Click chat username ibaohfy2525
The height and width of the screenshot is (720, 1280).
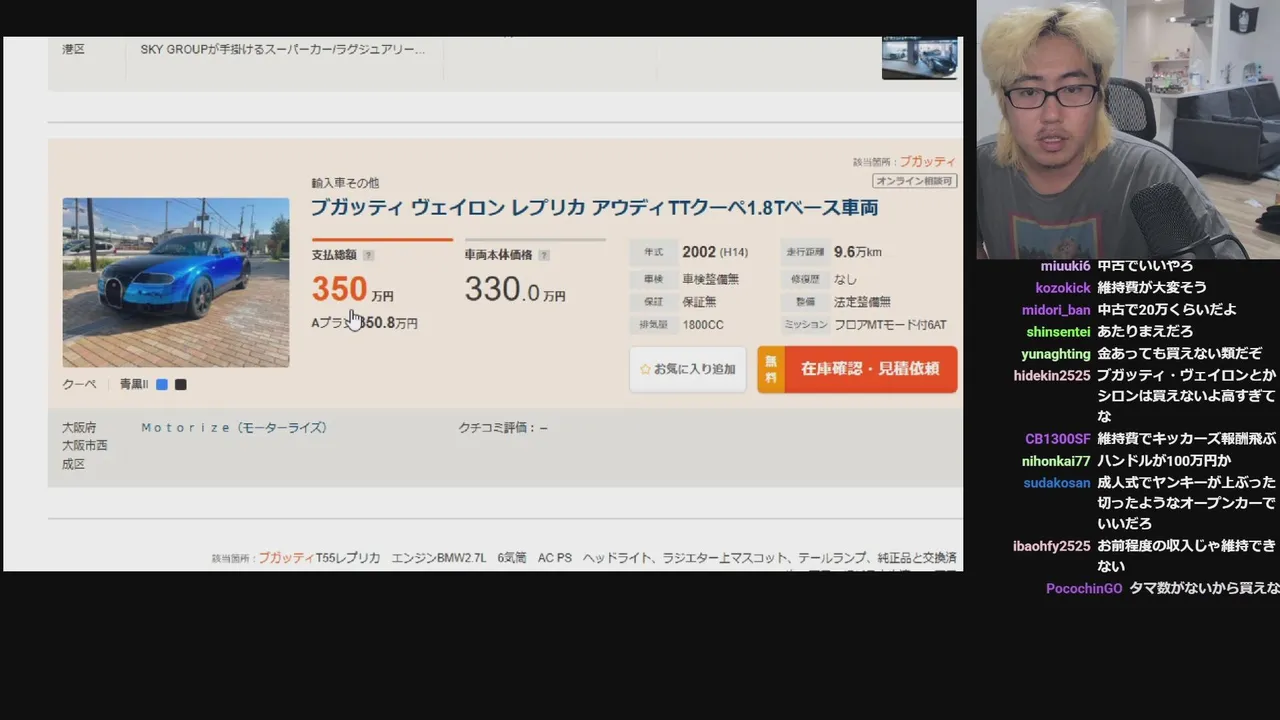pos(1052,546)
